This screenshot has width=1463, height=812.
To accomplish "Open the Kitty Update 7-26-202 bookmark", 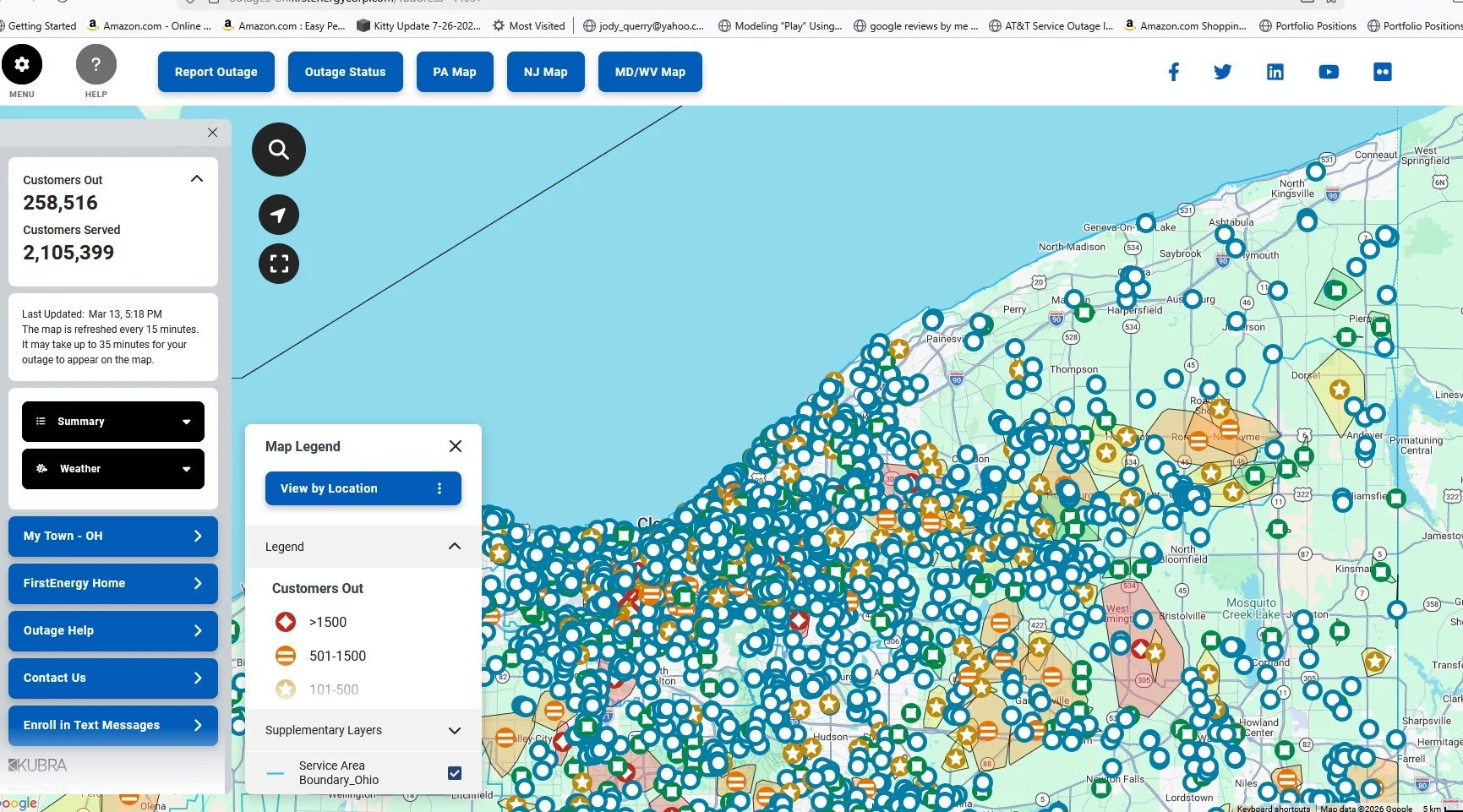I will (418, 26).
